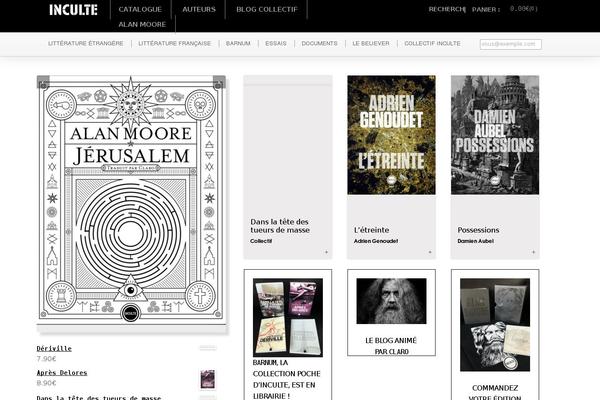Screen dimensions: 600x400
Task: View cart total 0,00€
Action: 523,9
